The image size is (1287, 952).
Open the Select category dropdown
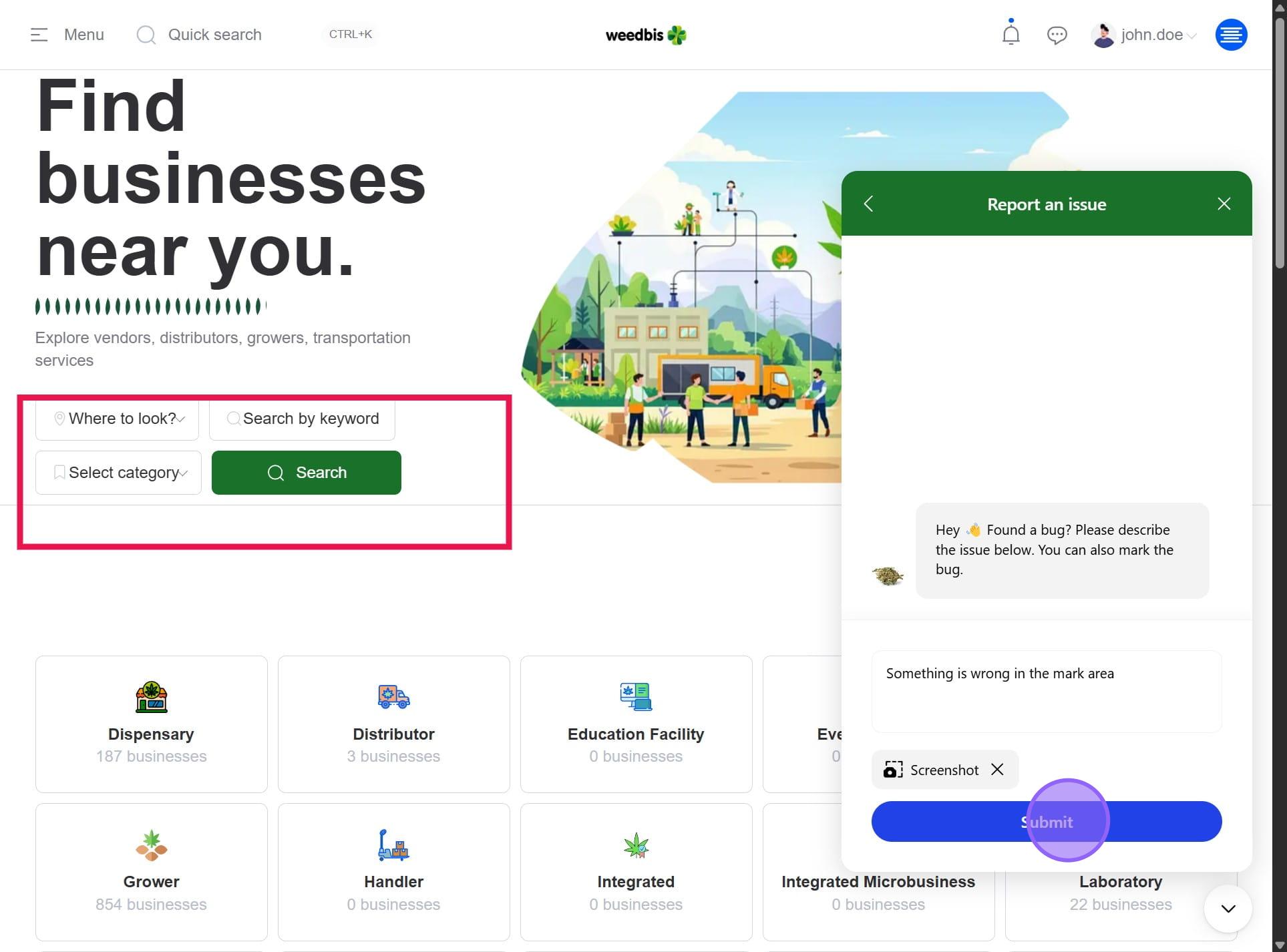[x=119, y=473]
